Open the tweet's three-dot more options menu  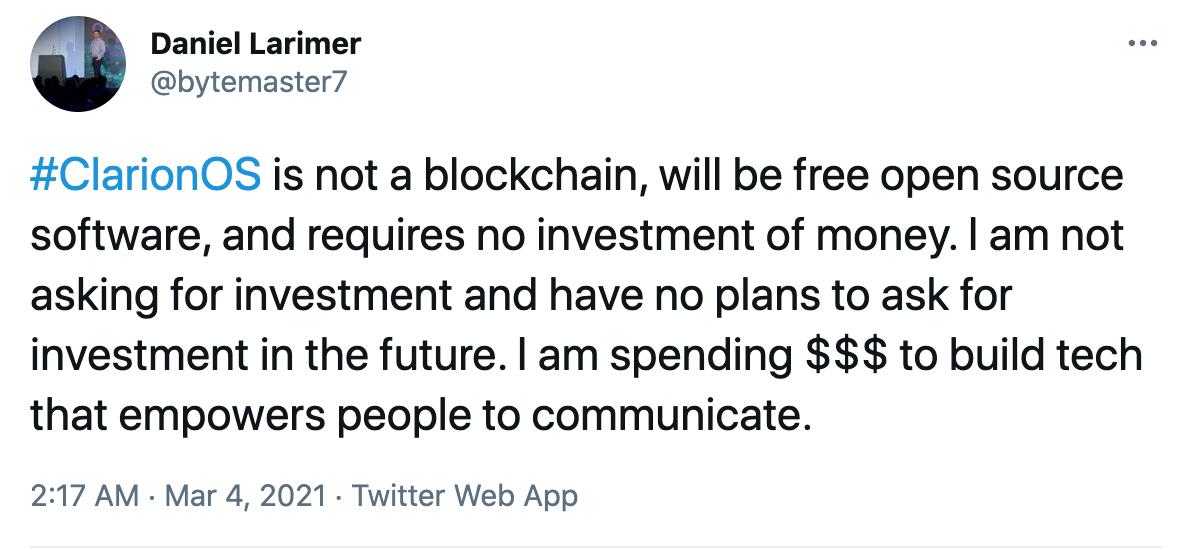point(1141,44)
